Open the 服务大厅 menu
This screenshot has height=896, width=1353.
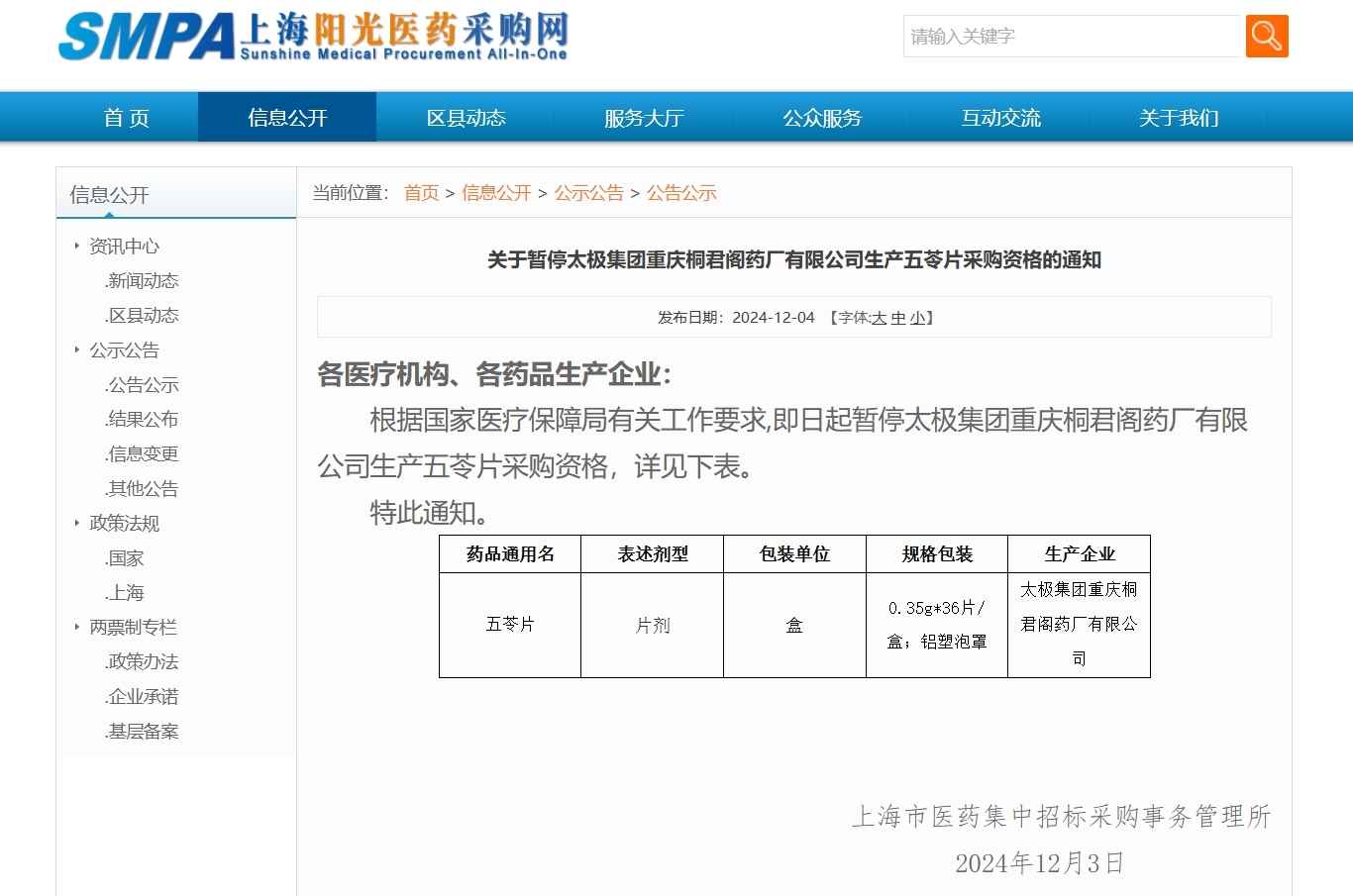[643, 117]
